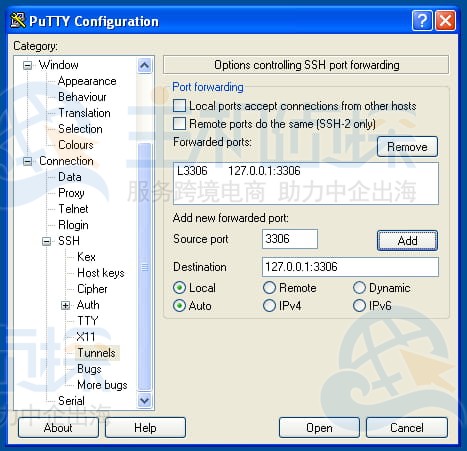The width and height of the screenshot is (467, 451).
Task: Click the category list scrollbar thumb
Action: click(x=145, y=267)
